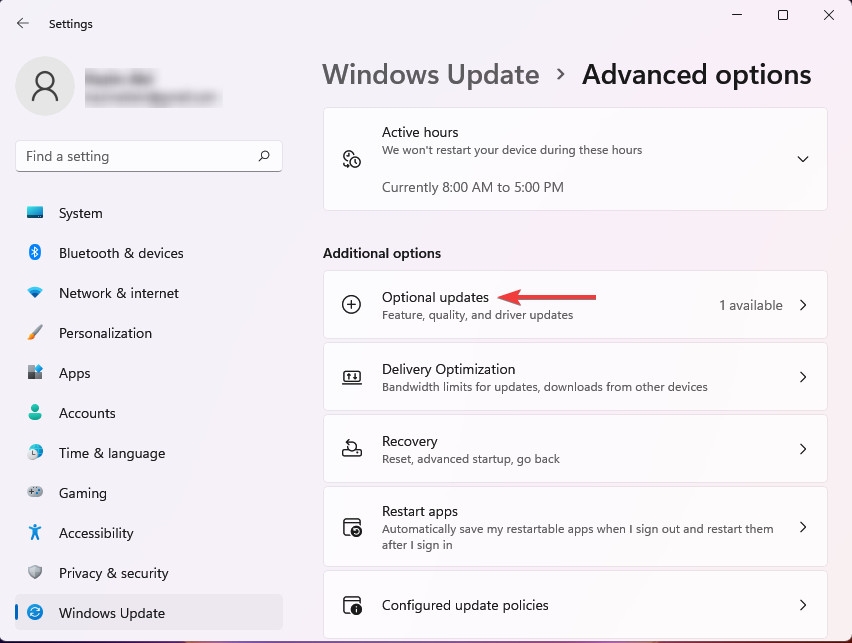Click the Optional updates plus icon
This screenshot has width=852, height=643.
click(x=351, y=305)
